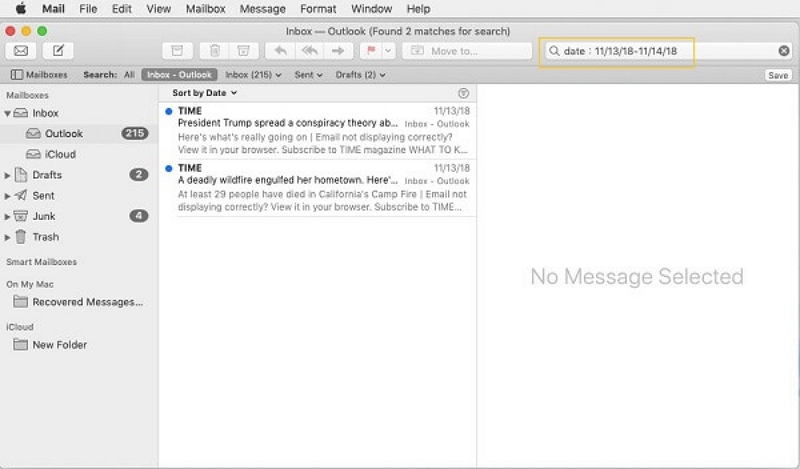Open the Inbox (215) favorites dropdown
This screenshot has width=800, height=469.
point(253,75)
